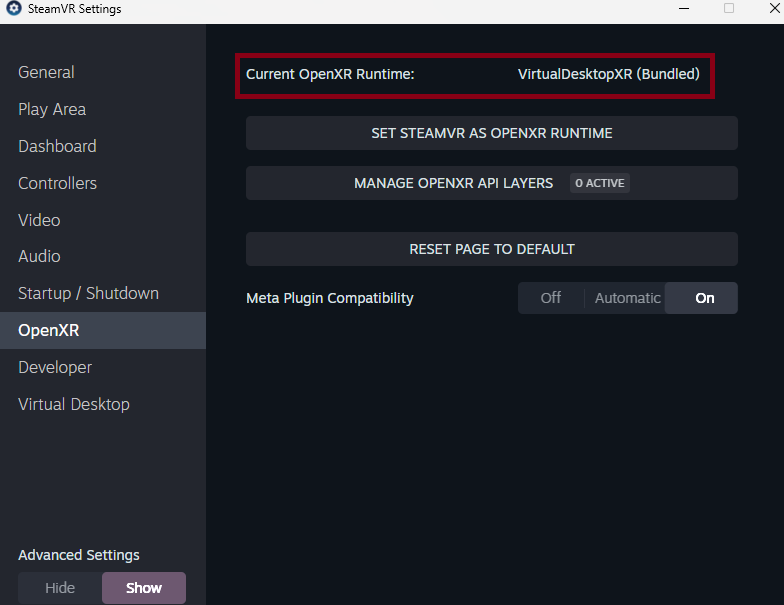Image resolution: width=784 pixels, height=605 pixels.
Task: Set Meta Plugin Compatibility to Off
Action: [551, 298]
